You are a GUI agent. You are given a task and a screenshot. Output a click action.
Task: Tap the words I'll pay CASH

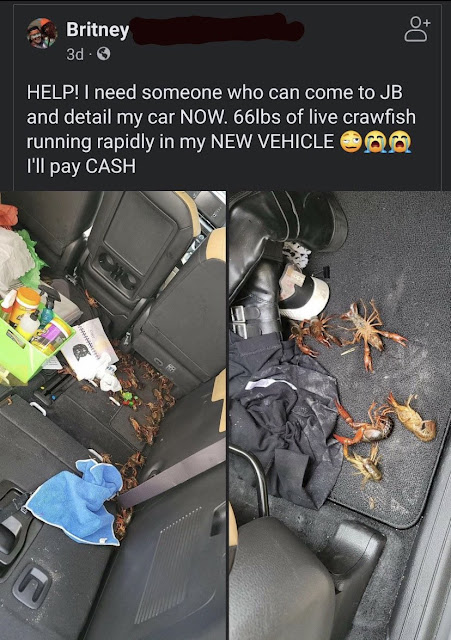pos(81,167)
